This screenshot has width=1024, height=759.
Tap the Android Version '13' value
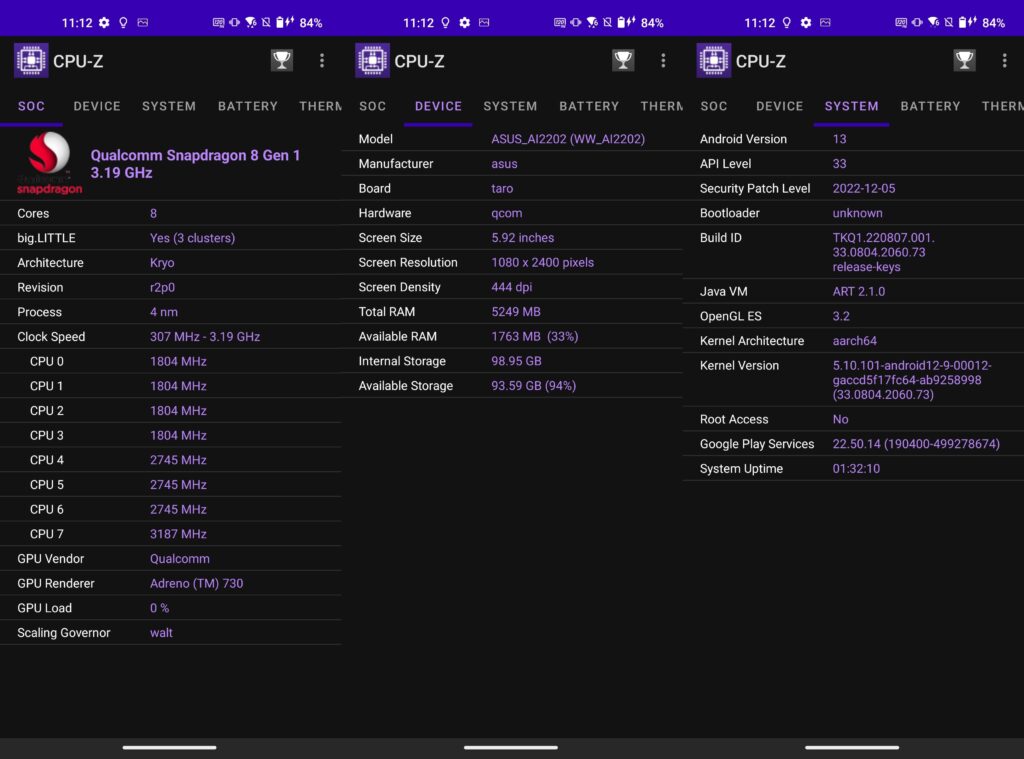pos(839,139)
